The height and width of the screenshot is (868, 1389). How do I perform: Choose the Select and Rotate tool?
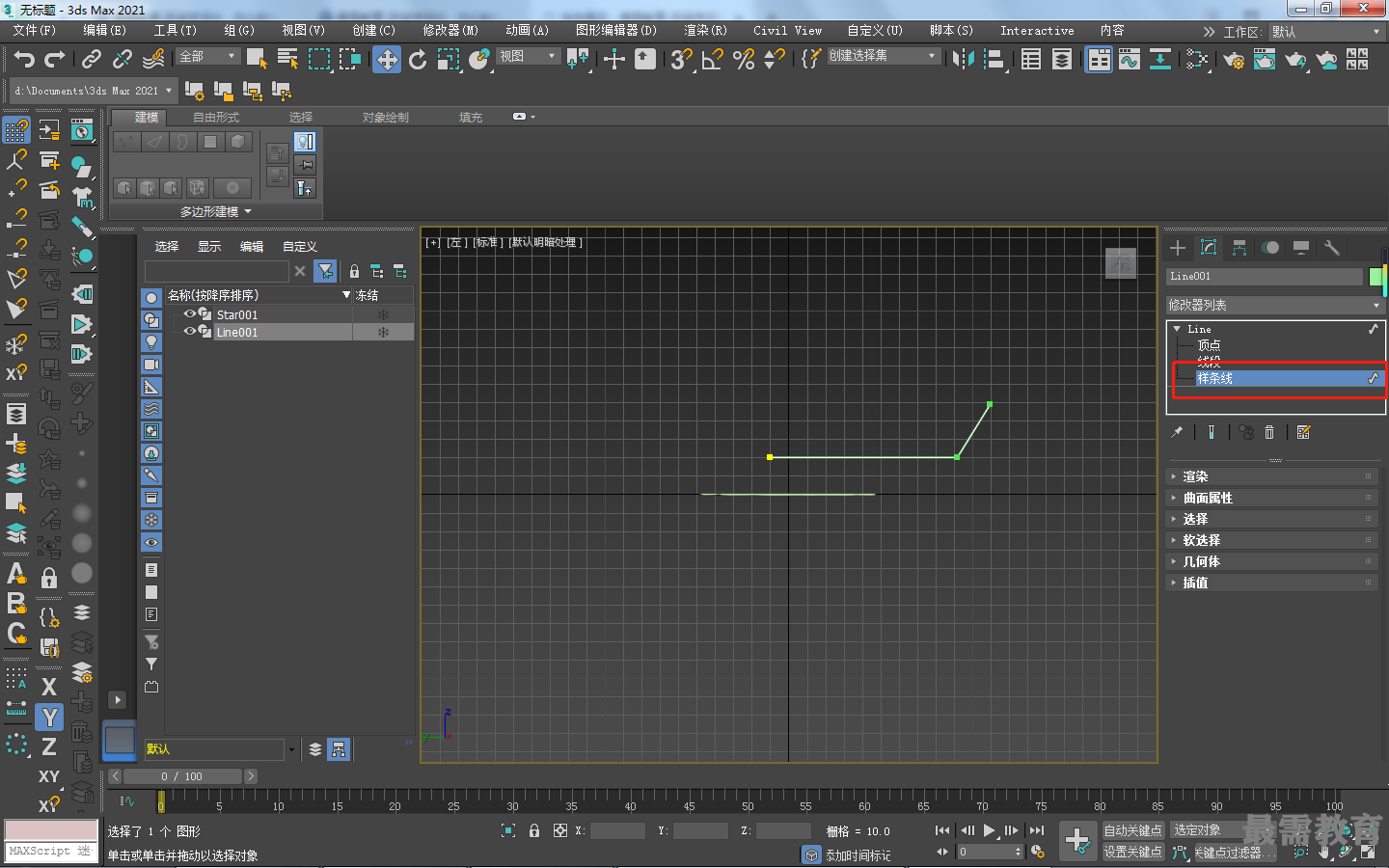point(418,60)
